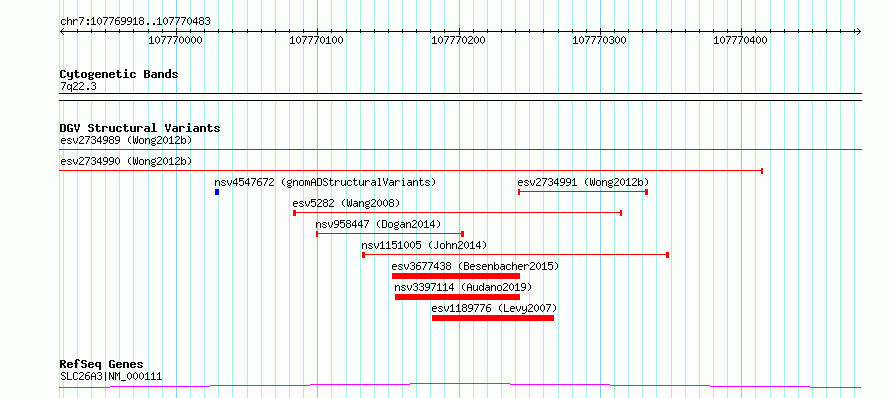
Task: Click the 7q22.3 cytogenetic band label
Action: [x=78, y=86]
